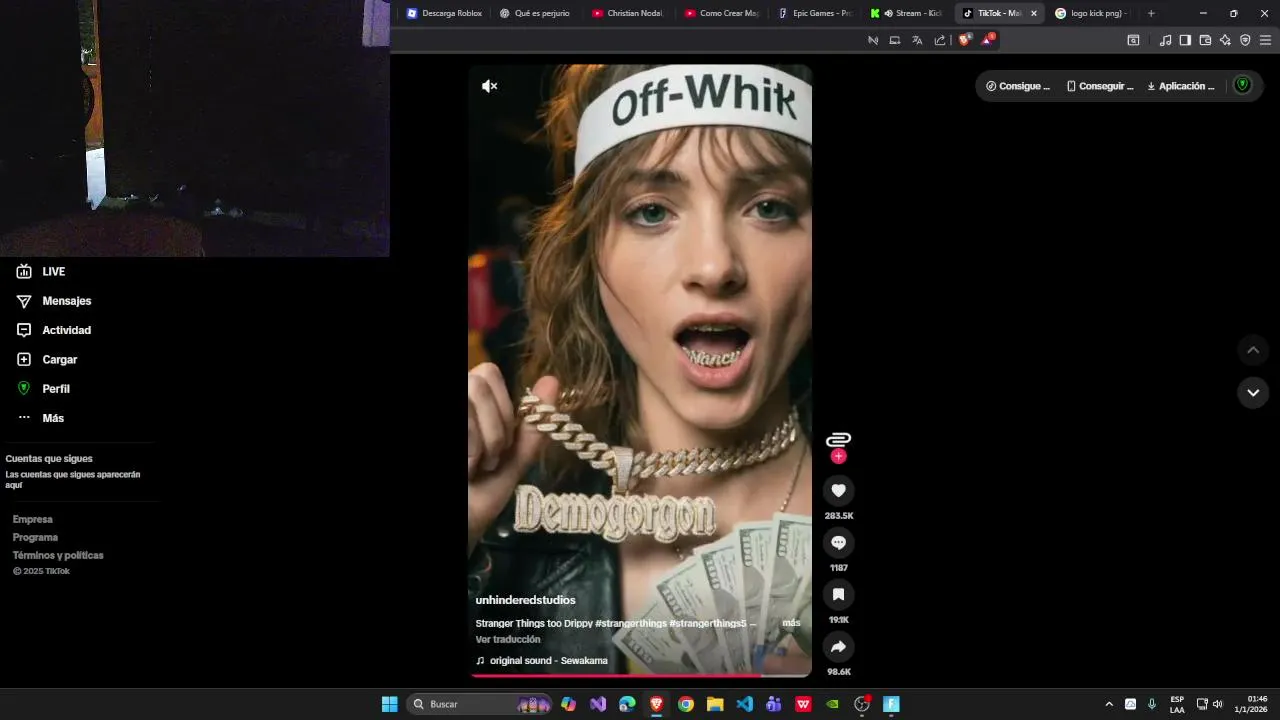Open the Brave Wallet icon
This screenshot has height=720, width=1280.
(1205, 40)
